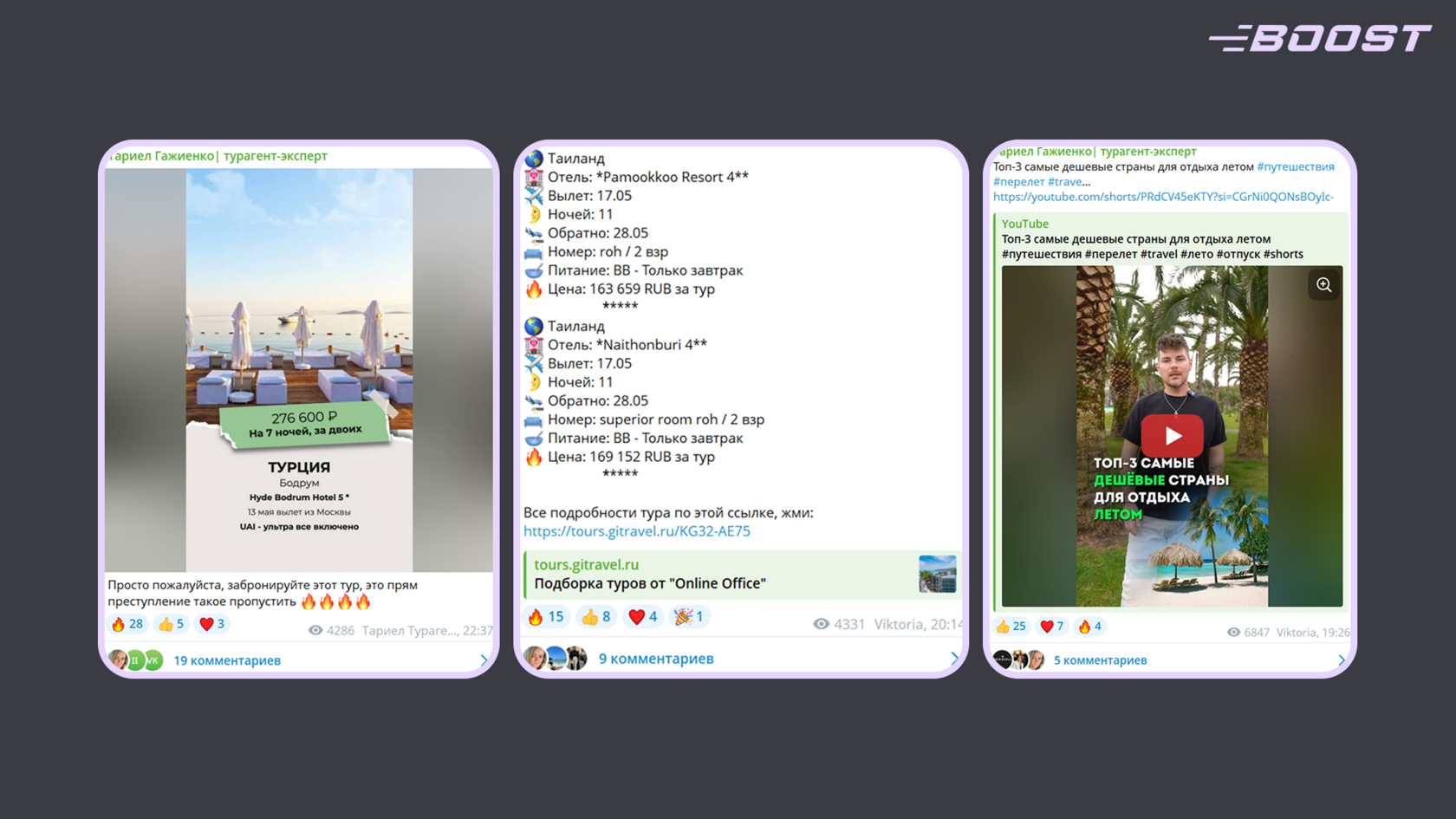
Task: Click the #путешествия hashtag
Action: click(1296, 166)
